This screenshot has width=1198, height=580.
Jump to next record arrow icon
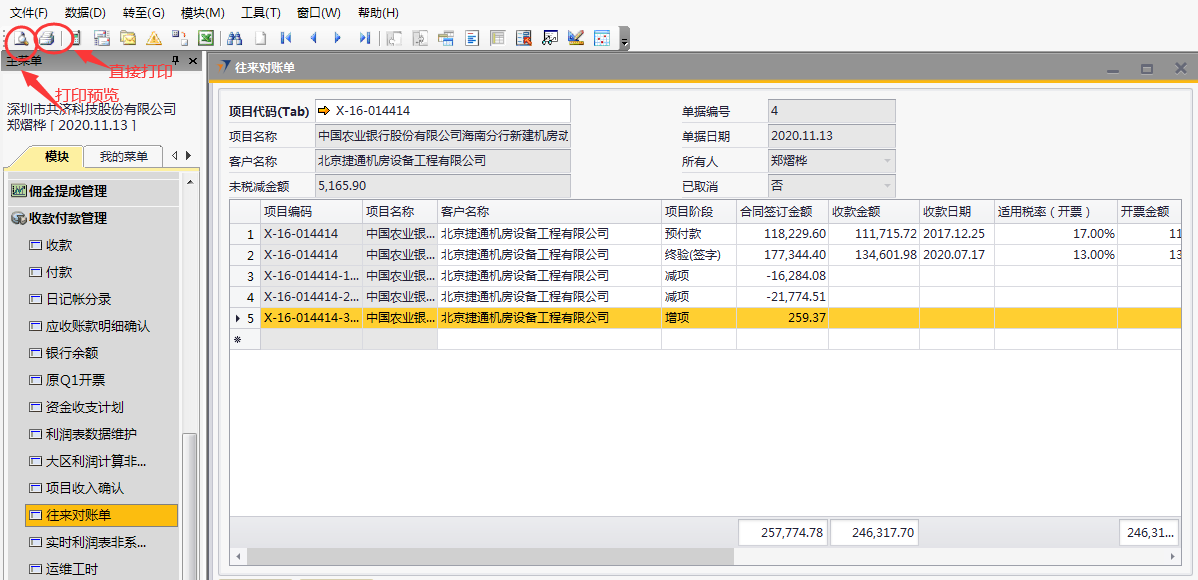point(338,39)
